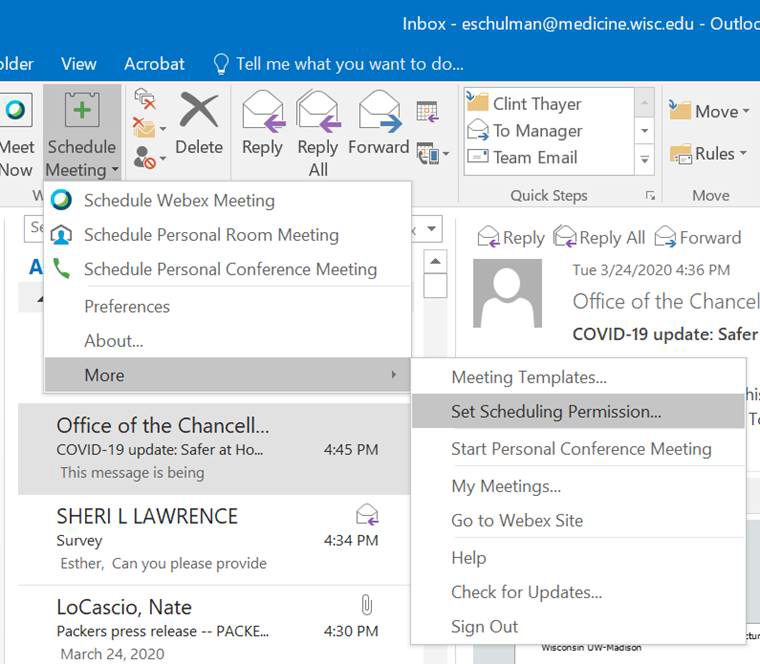
Task: Click the Meet Now Webex icon
Action: pyautogui.click(x=16, y=112)
